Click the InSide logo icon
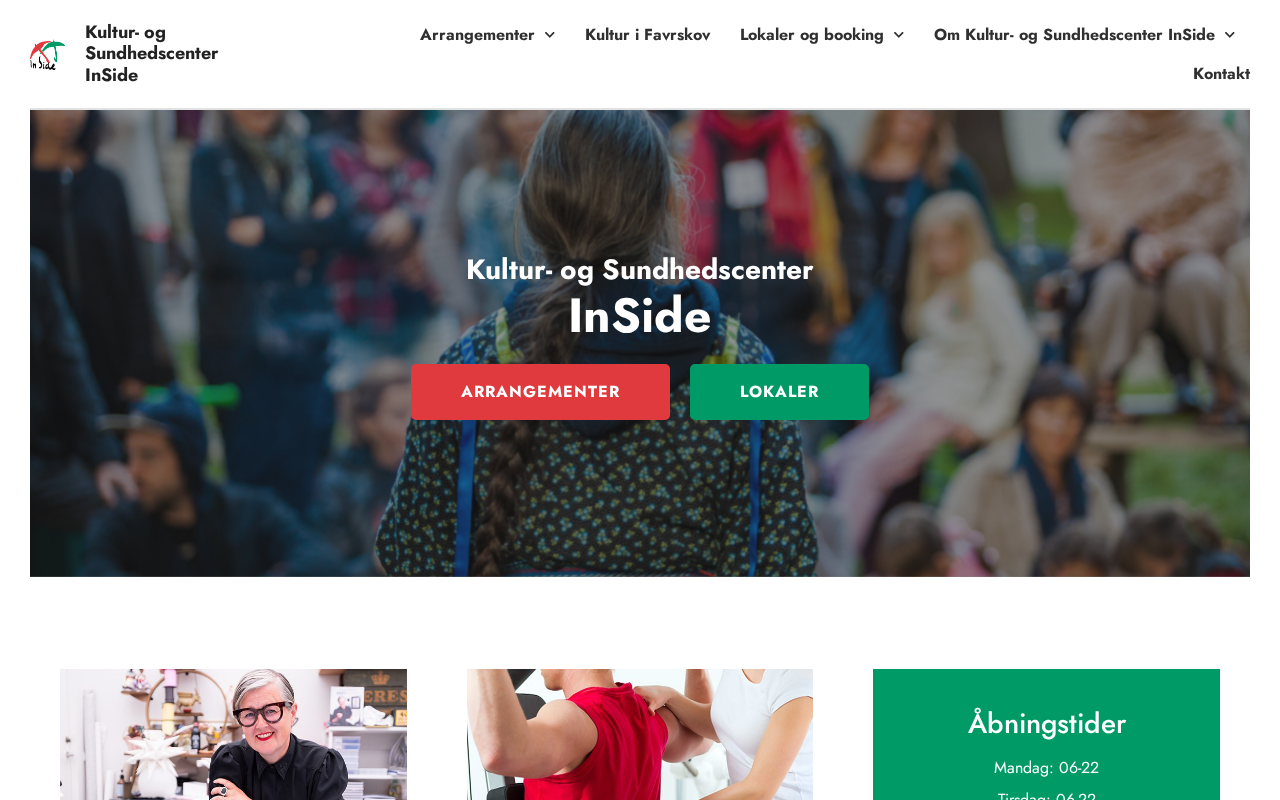The image size is (1280, 800). pyautogui.click(x=47, y=54)
